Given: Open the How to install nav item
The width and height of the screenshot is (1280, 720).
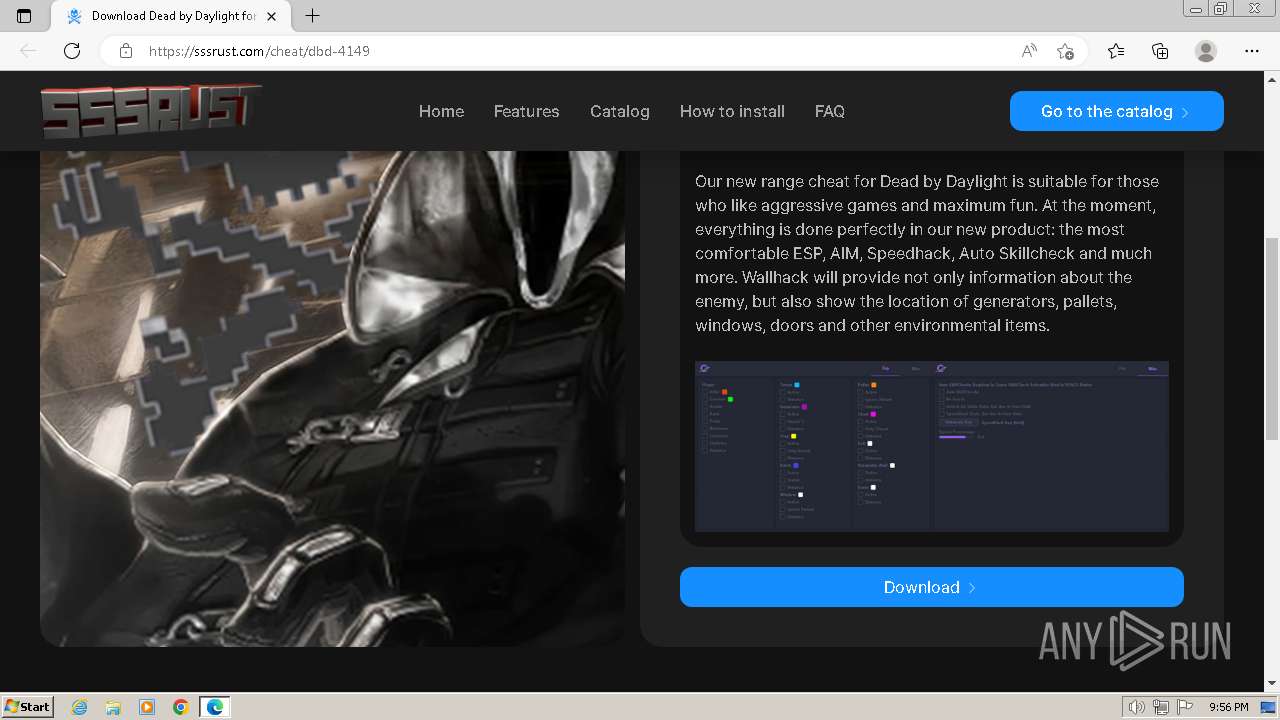Looking at the screenshot, I should [732, 111].
